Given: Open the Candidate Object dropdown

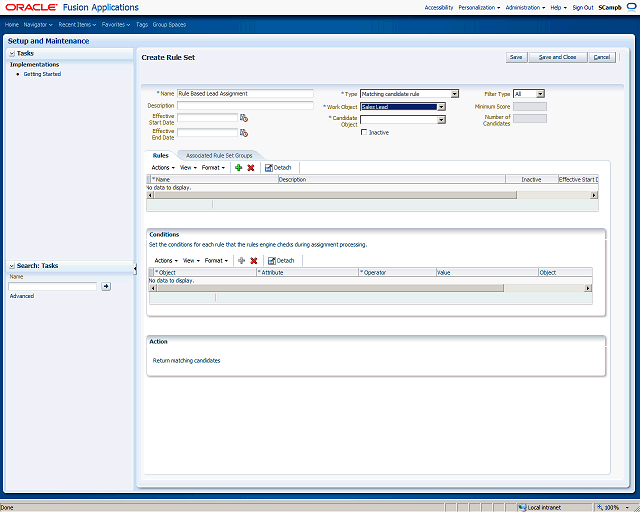Looking at the screenshot, I should pyautogui.click(x=441, y=120).
